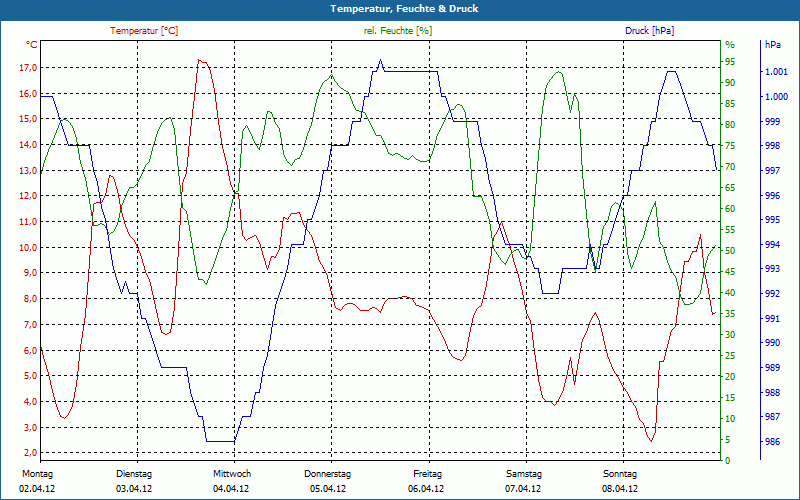Click the '993' pressure axis value
The image size is (800, 500).
coord(772,269)
